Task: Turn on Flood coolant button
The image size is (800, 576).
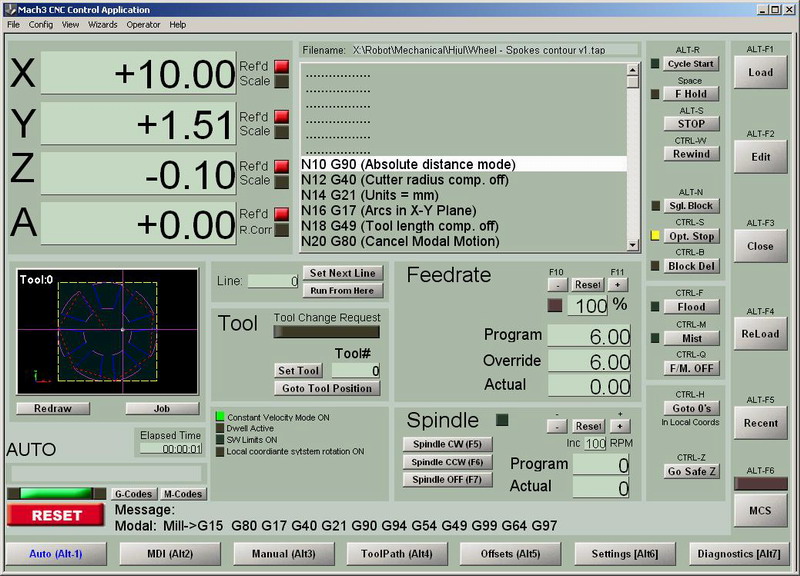Action: 691,307
